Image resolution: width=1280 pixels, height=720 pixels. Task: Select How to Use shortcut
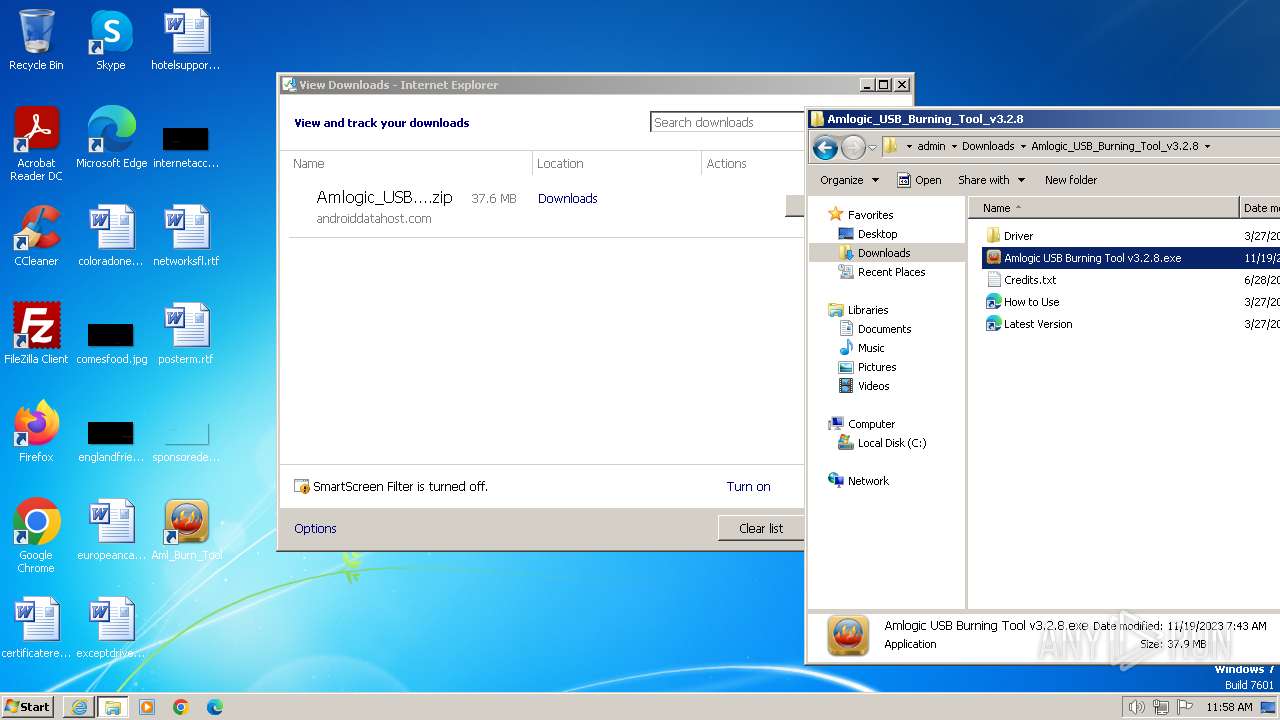click(1022, 302)
